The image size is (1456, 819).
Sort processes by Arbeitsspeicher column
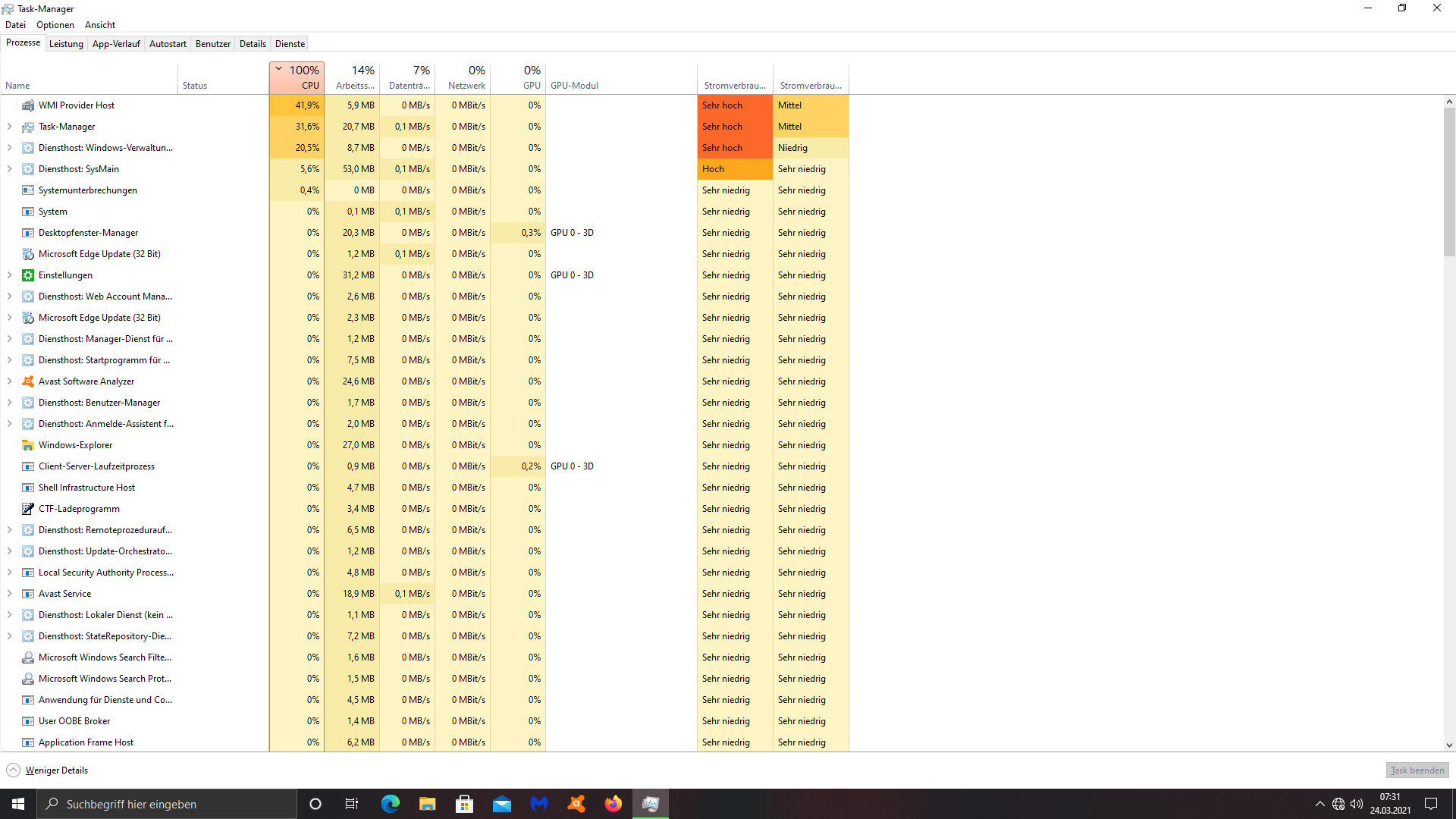[353, 78]
